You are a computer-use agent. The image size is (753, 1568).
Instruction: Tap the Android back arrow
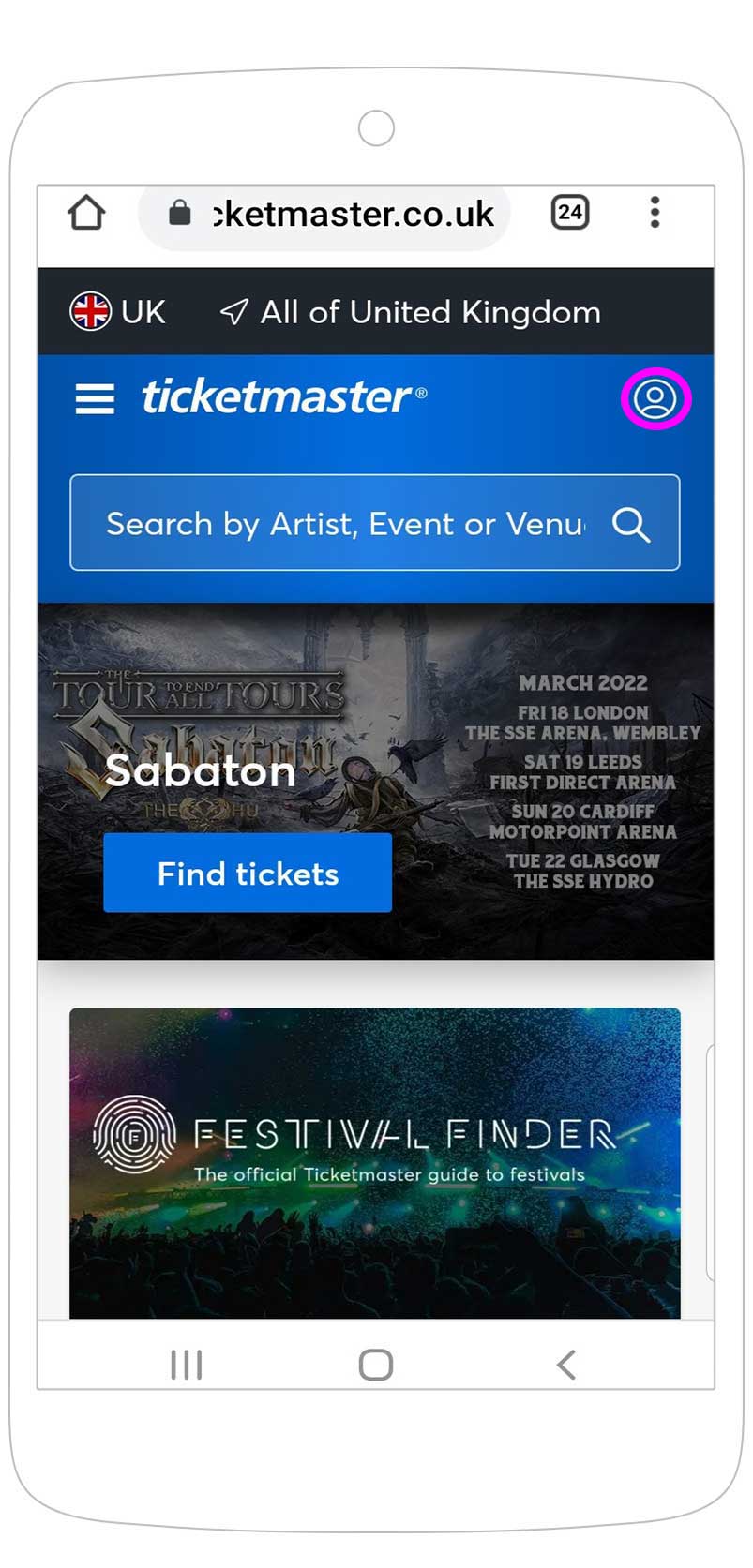point(565,1365)
